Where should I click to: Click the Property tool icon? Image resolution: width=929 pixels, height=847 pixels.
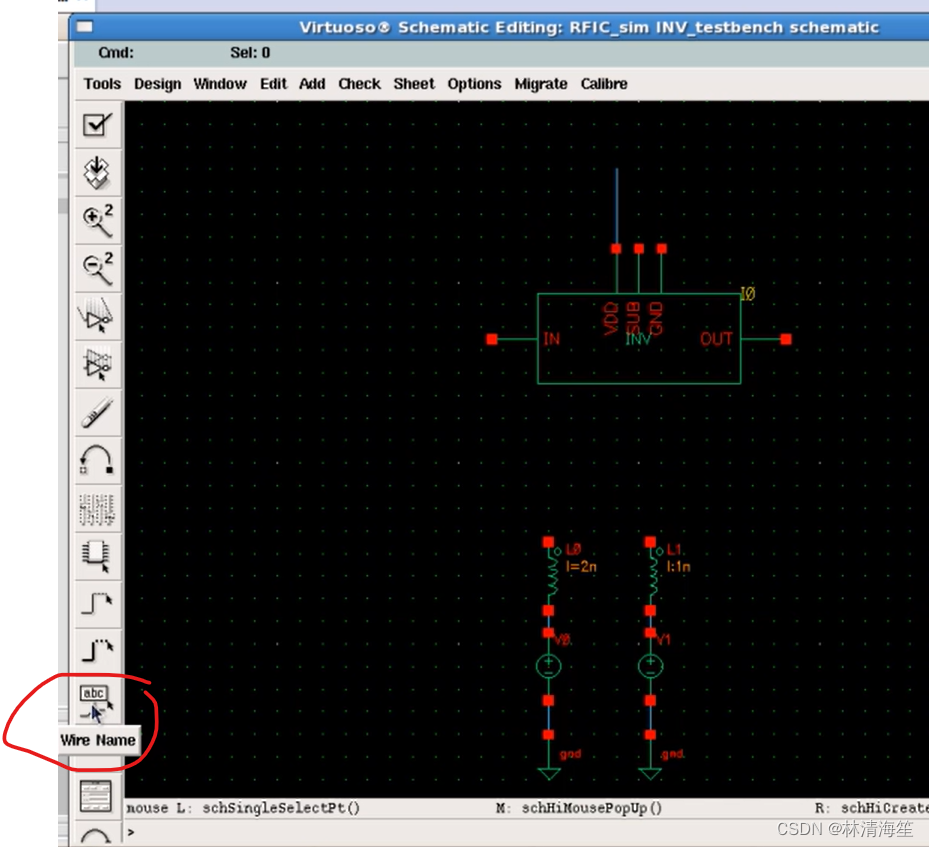pyautogui.click(x=98, y=508)
